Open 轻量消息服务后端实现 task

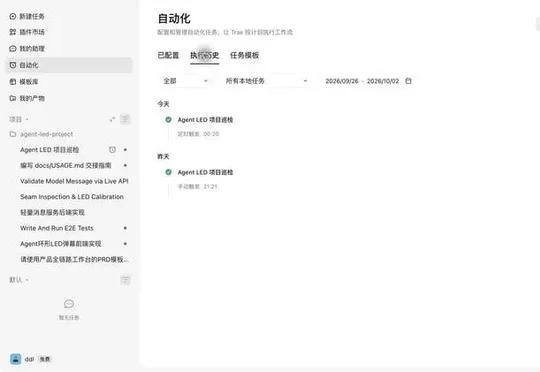pos(52,212)
